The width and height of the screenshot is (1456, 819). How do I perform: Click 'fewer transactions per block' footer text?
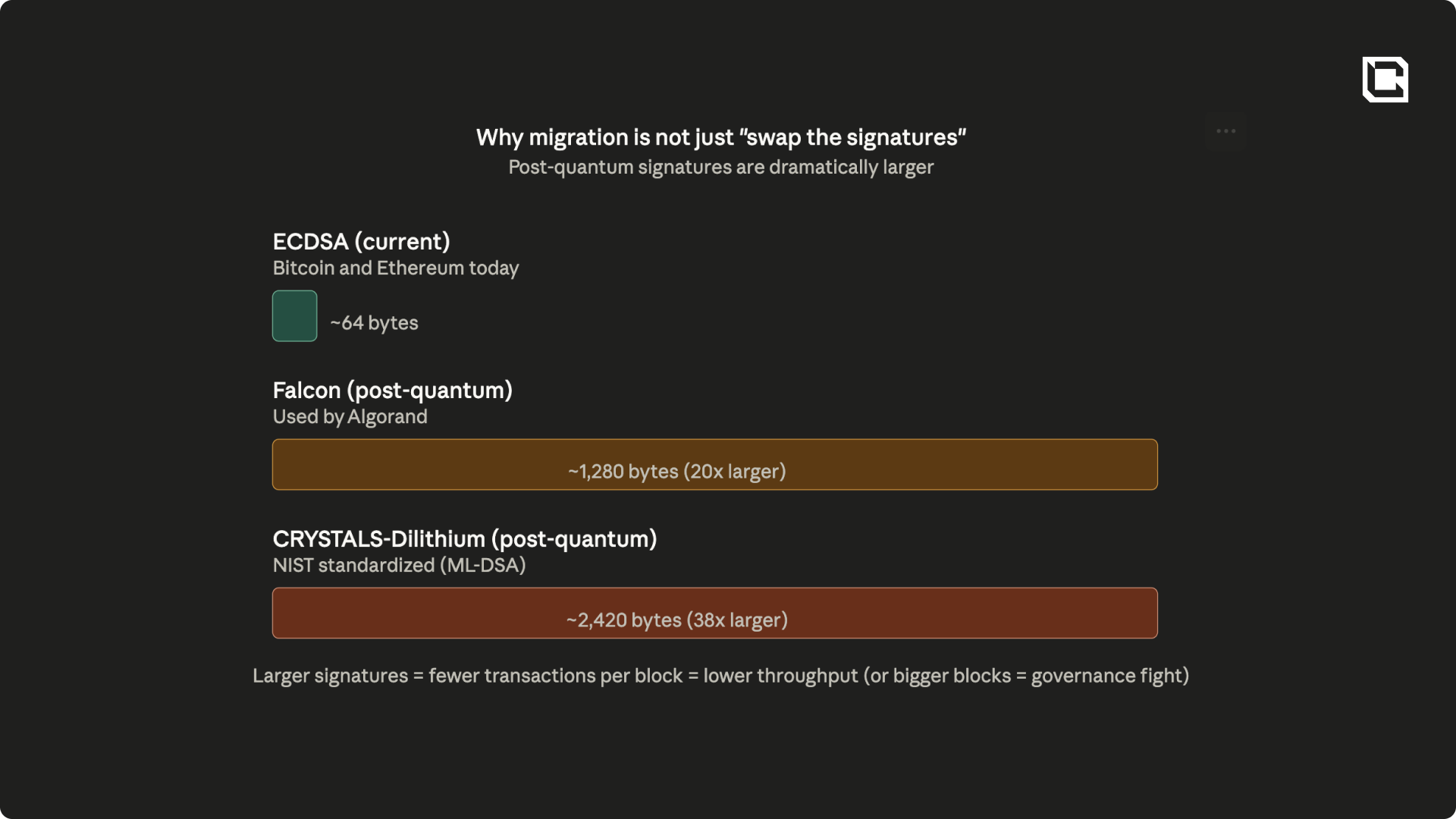(555, 676)
